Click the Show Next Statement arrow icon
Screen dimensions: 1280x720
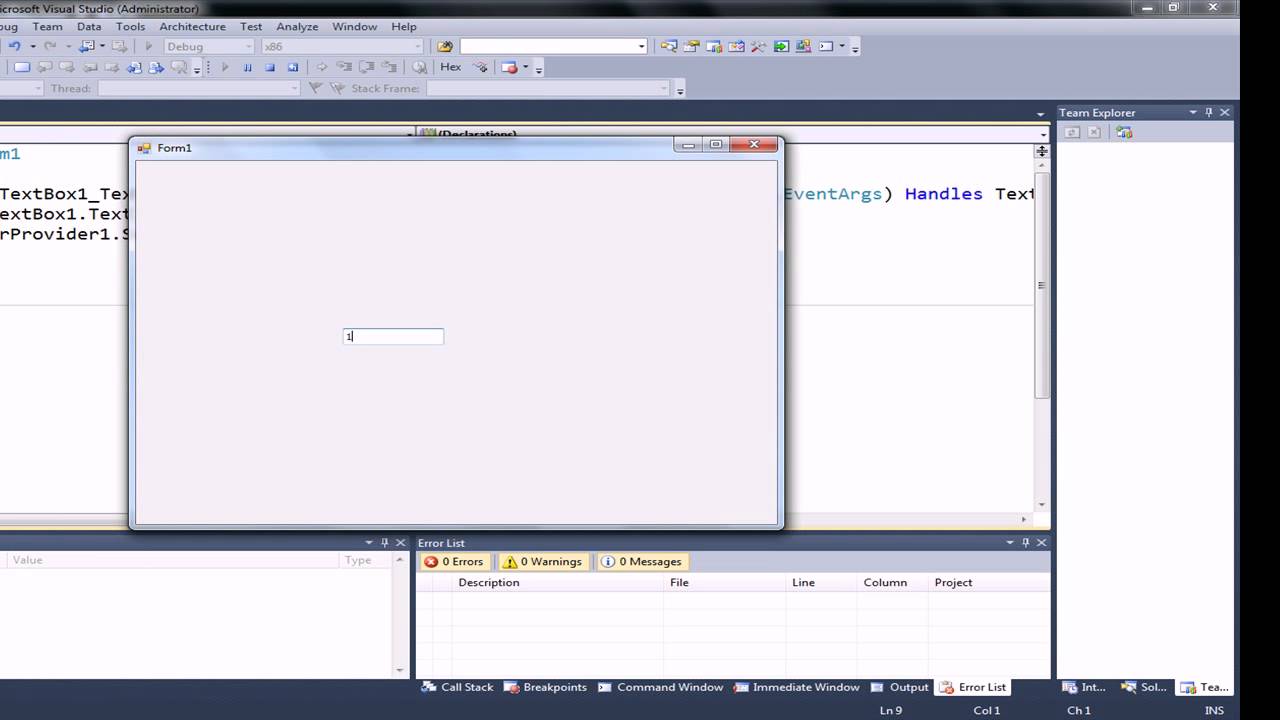(x=322, y=68)
